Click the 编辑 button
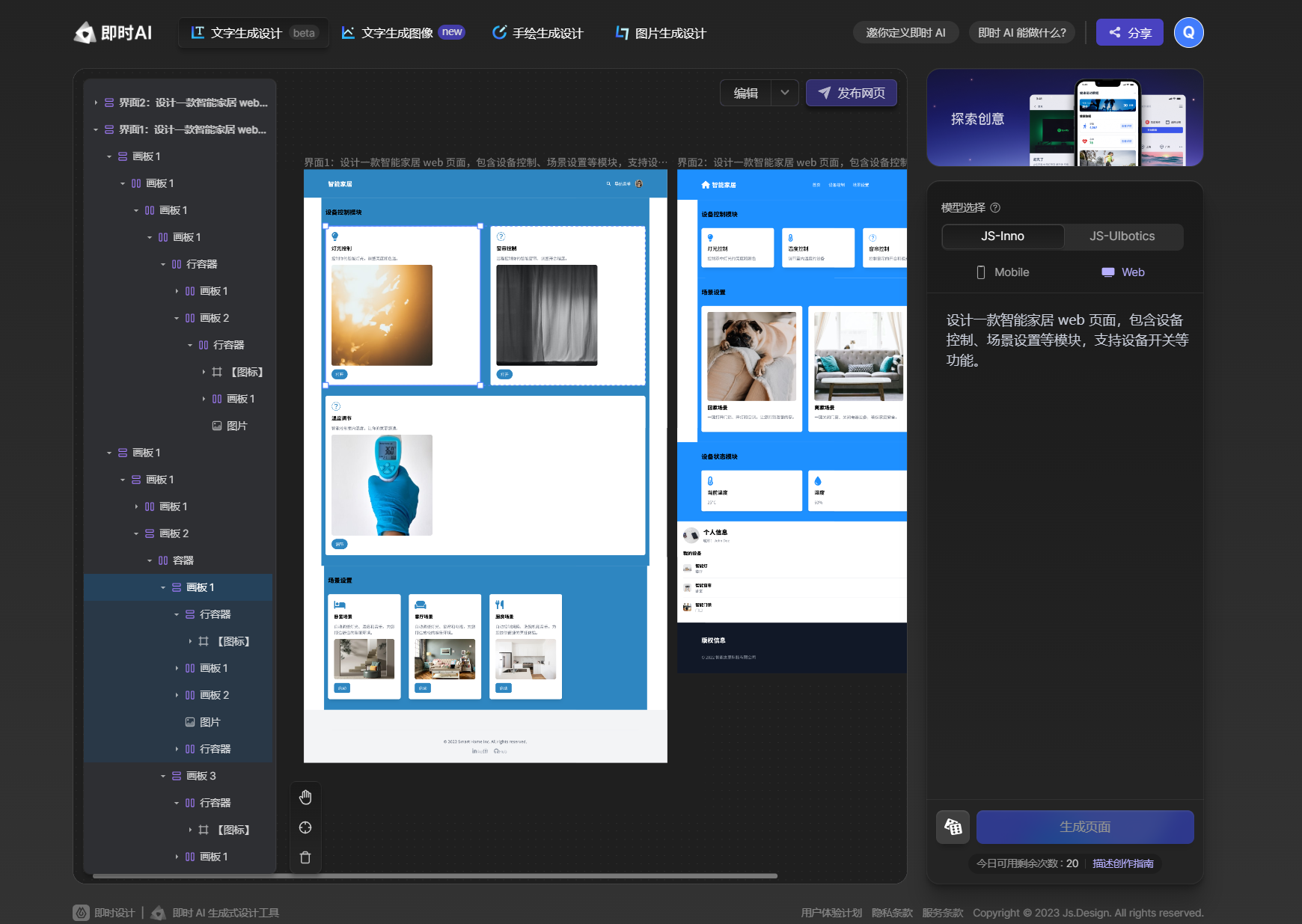1302x924 pixels. click(745, 93)
